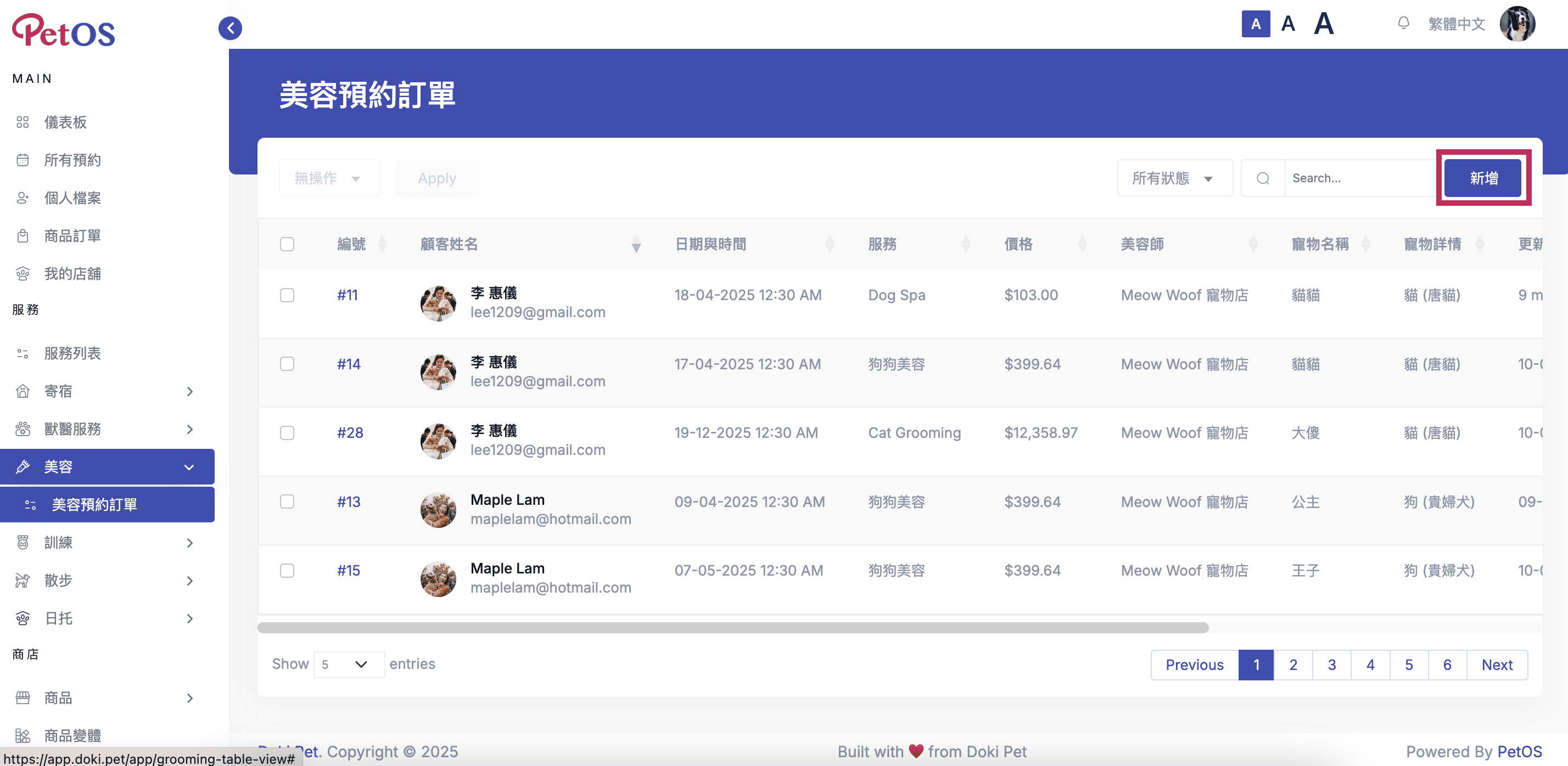Click the 寄宿 house icon
1568x766 pixels.
tap(23, 391)
